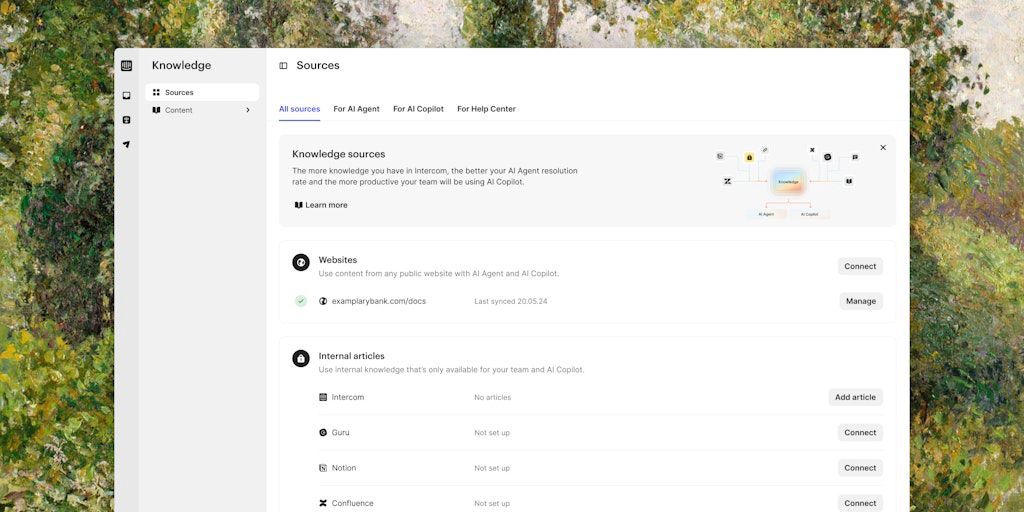This screenshot has height=512, width=1024.
Task: Click Add article for Intercom
Action: click(x=855, y=397)
